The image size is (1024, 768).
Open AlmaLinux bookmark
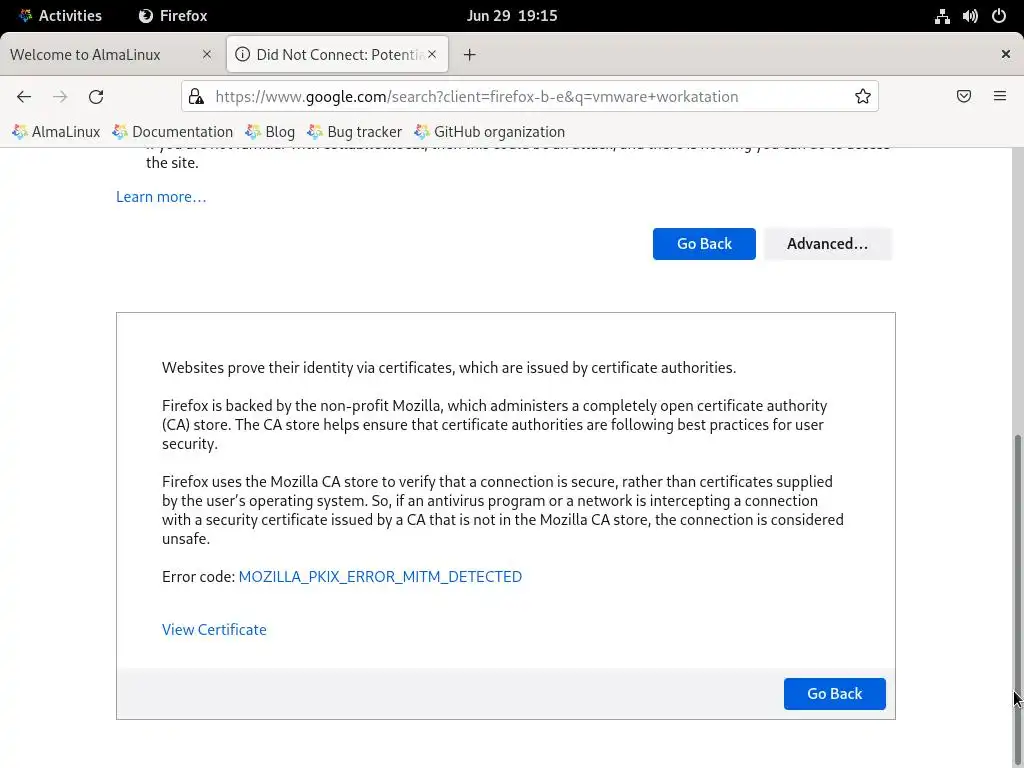pos(56,132)
